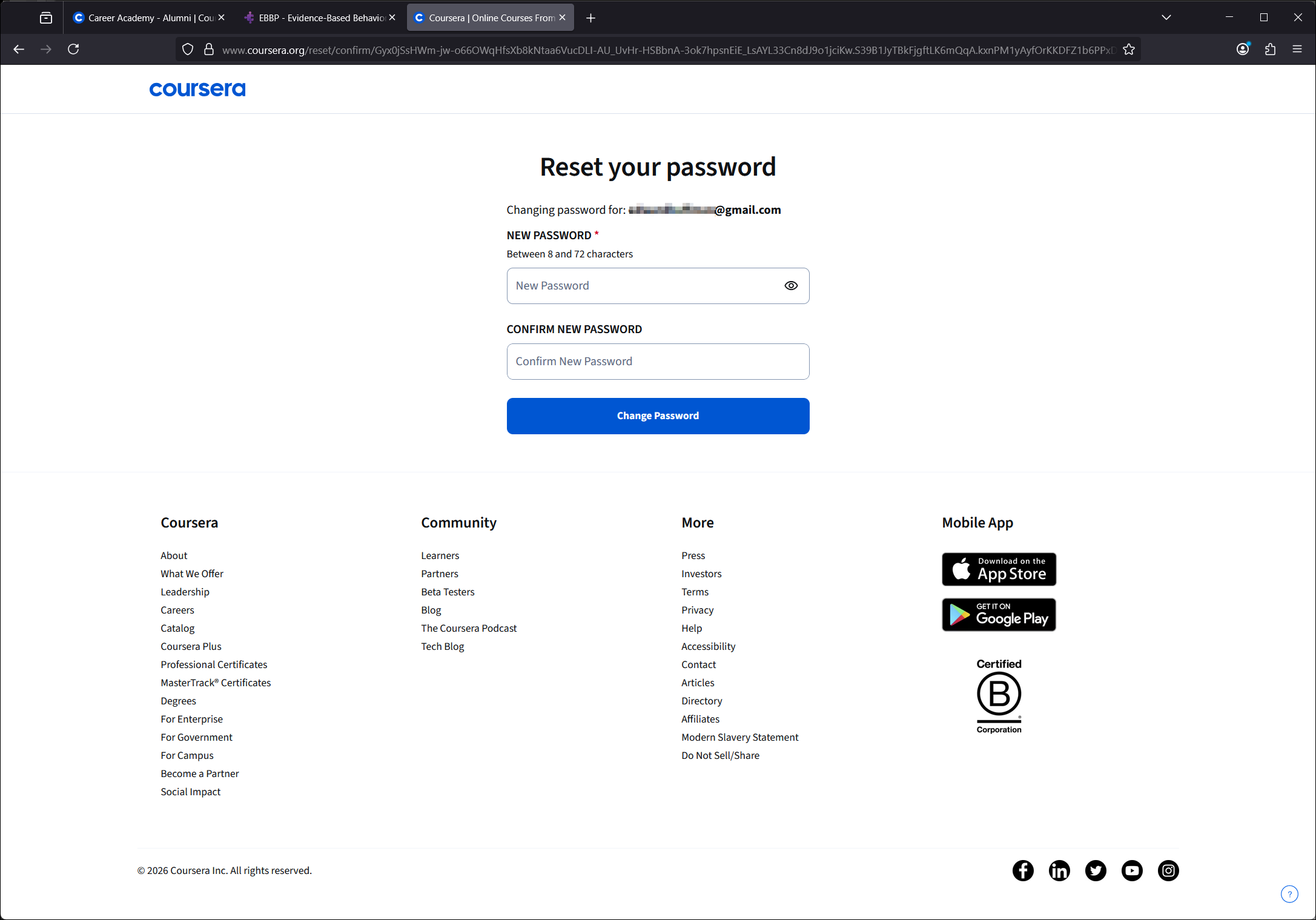Bookmark the page with the star icon
The image size is (1316, 920).
(1129, 49)
